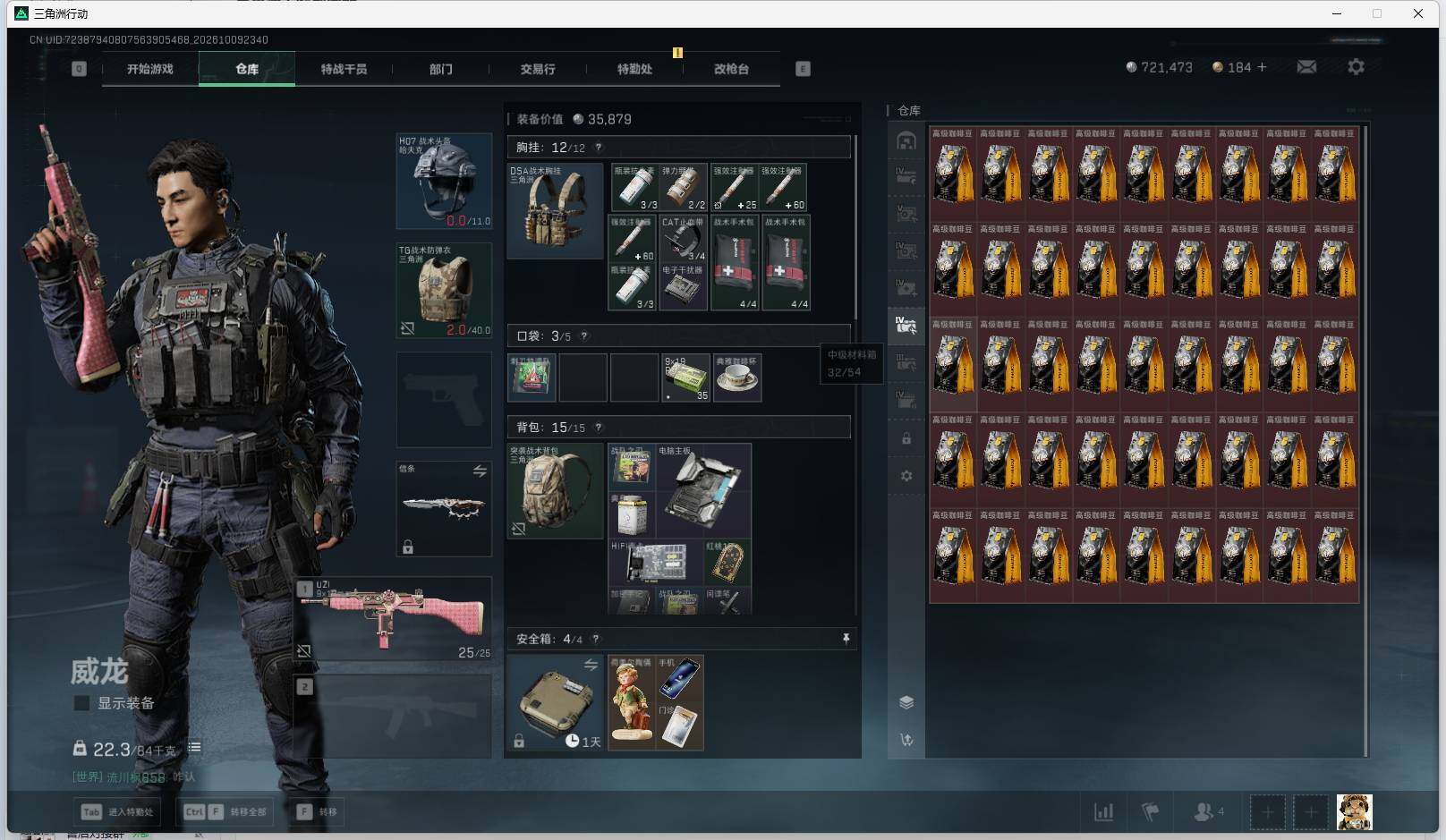Open the first warehouse container tab icon

coord(906,141)
